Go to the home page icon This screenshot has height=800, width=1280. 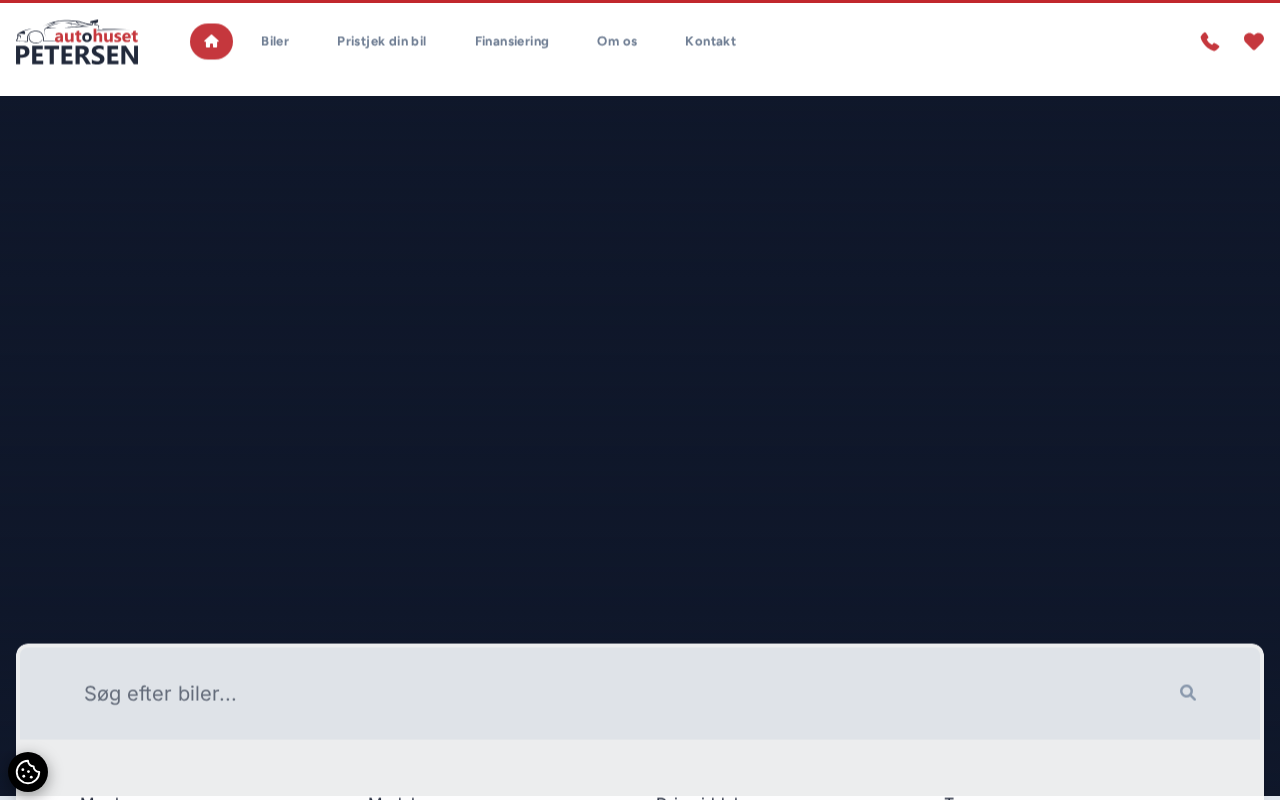point(211,42)
